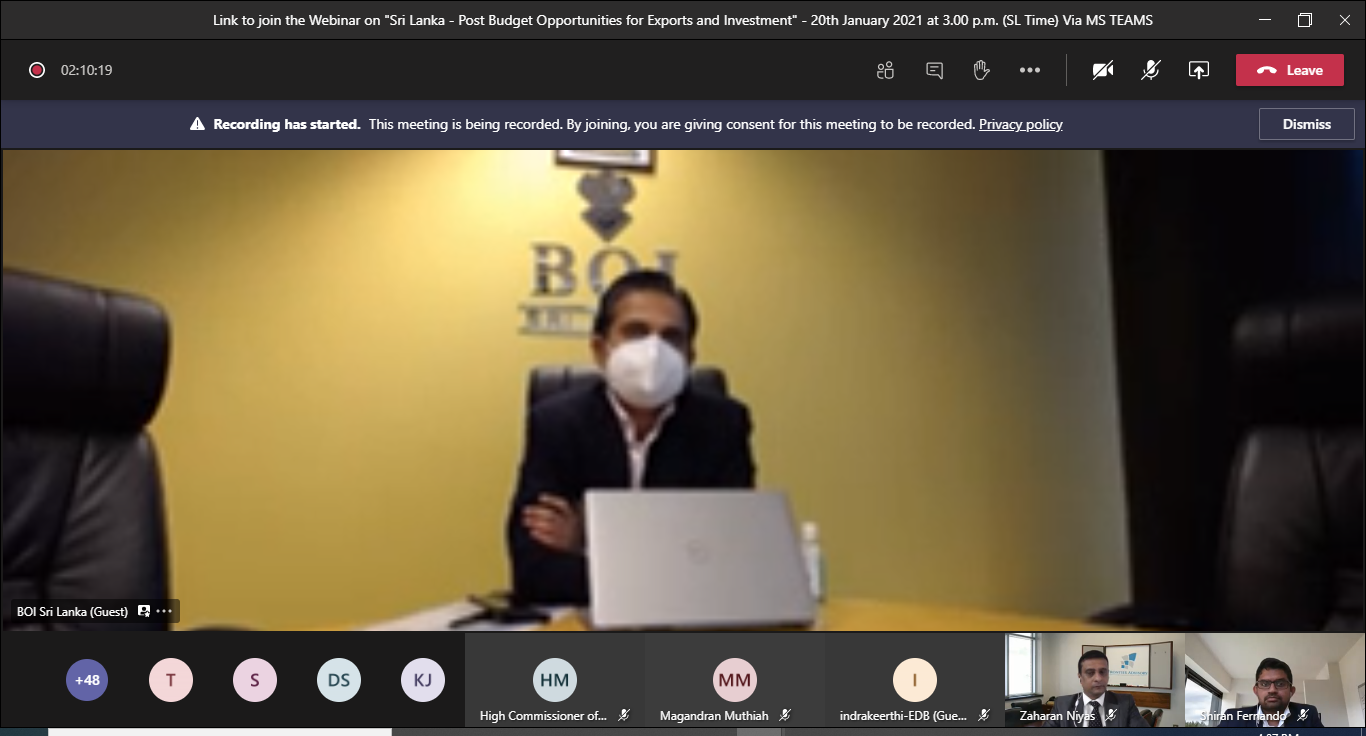This screenshot has height=736, width=1366.
Task: Unmute the microphone
Action: coord(1151,70)
